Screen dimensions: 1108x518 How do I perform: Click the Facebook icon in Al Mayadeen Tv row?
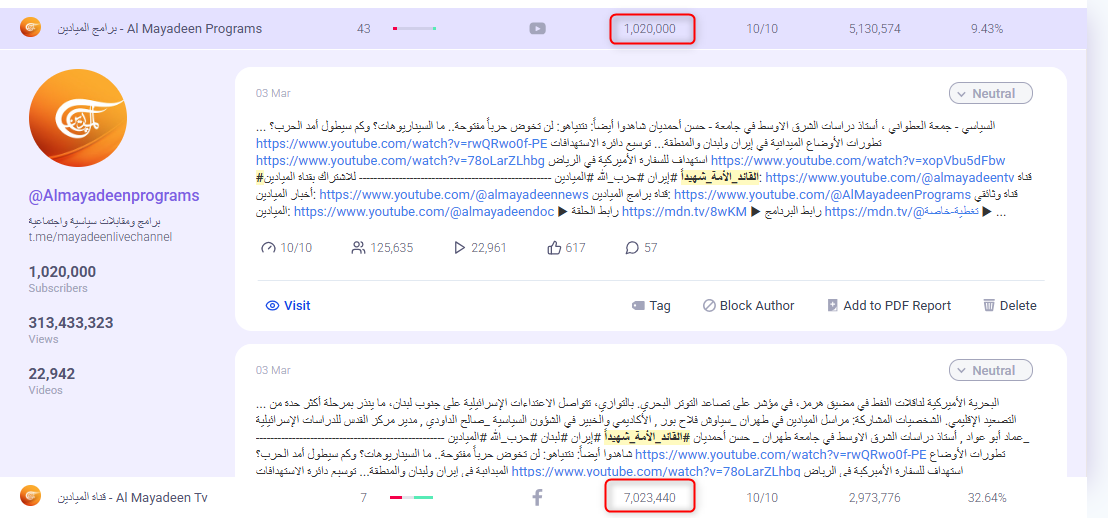537,497
